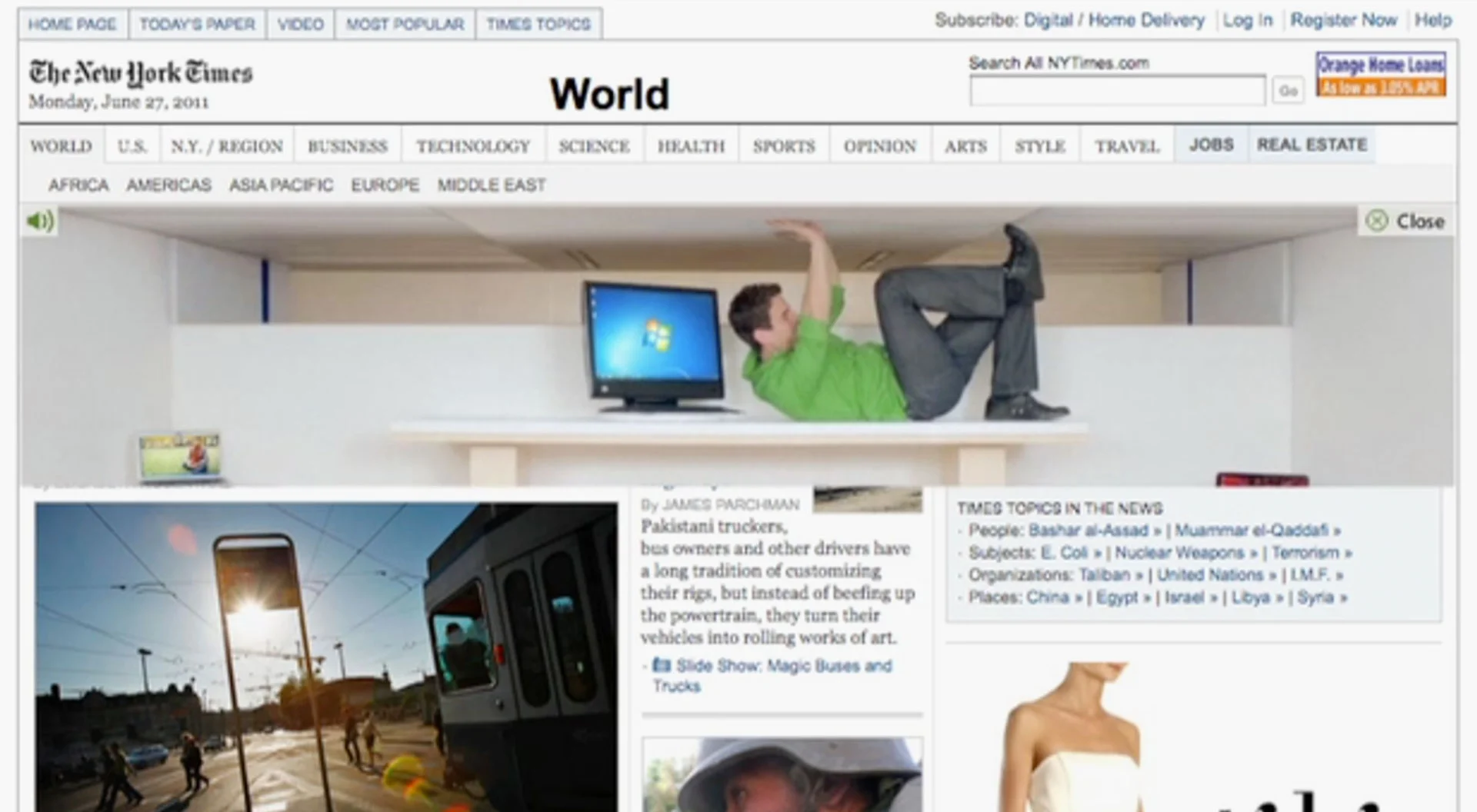Open the HOME PAGE tab
Image resolution: width=1477 pixels, height=812 pixels.
(x=72, y=25)
